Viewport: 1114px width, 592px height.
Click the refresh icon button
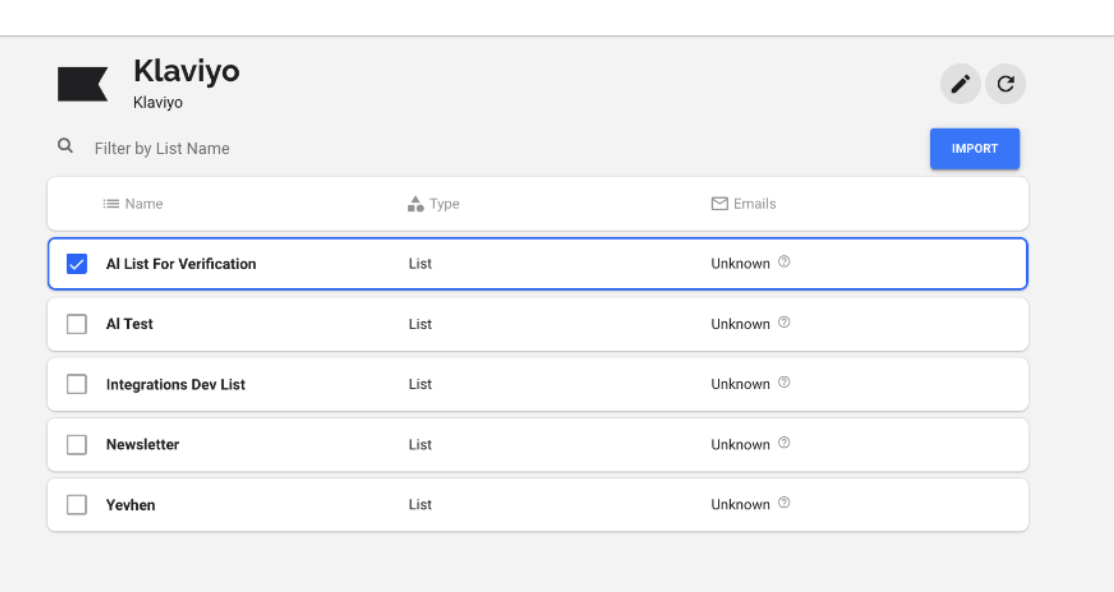(x=1006, y=85)
